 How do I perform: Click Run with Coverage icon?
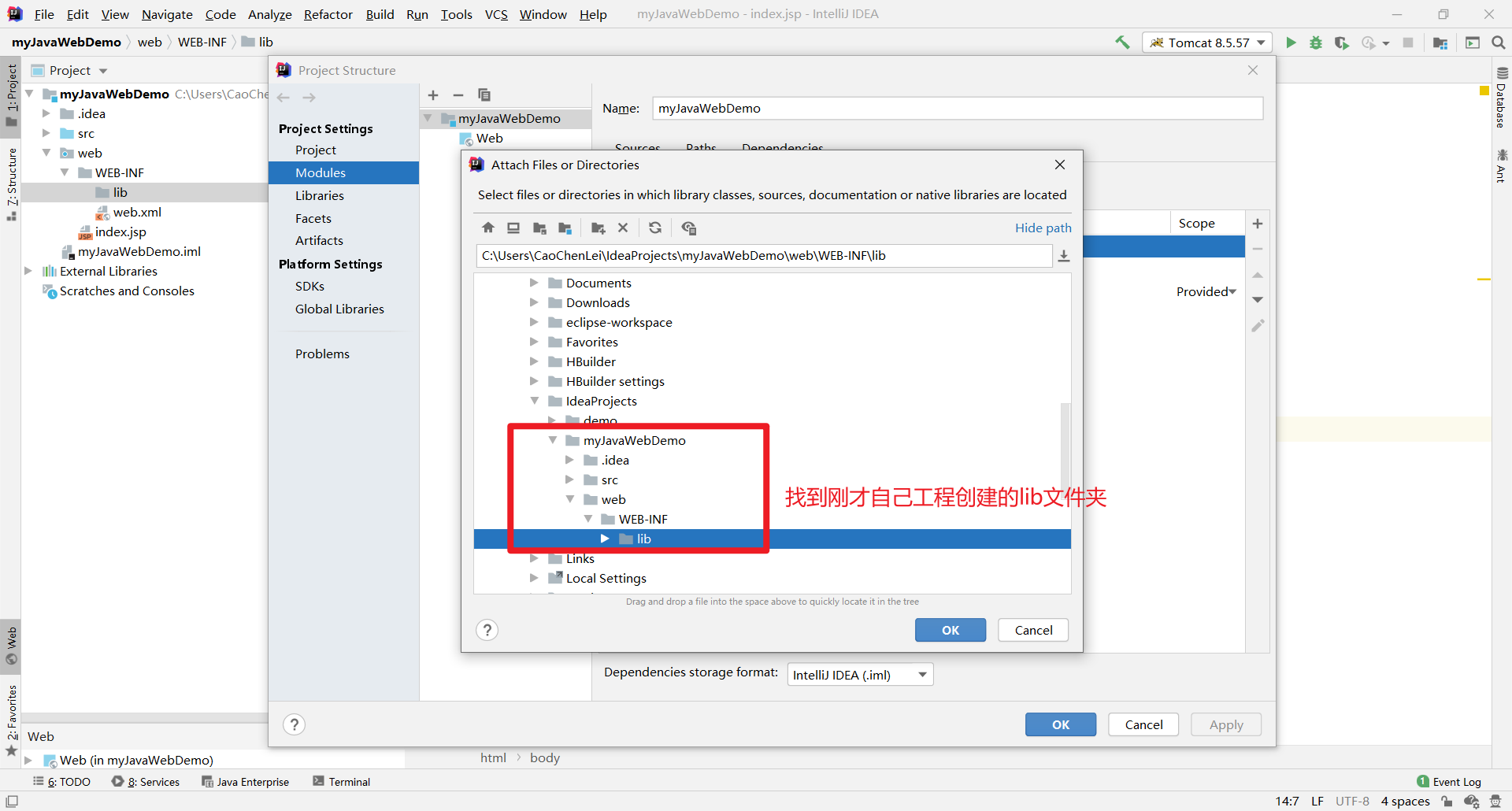pyautogui.click(x=1342, y=43)
